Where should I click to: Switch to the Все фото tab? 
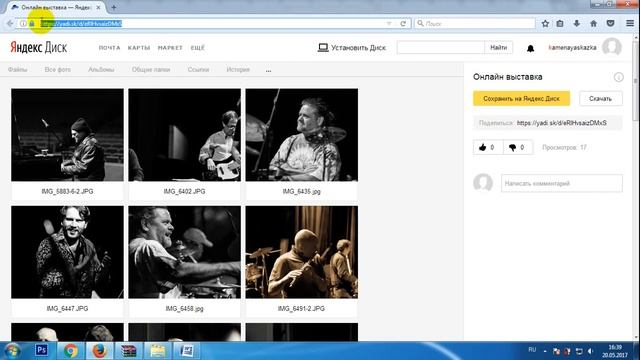58,70
